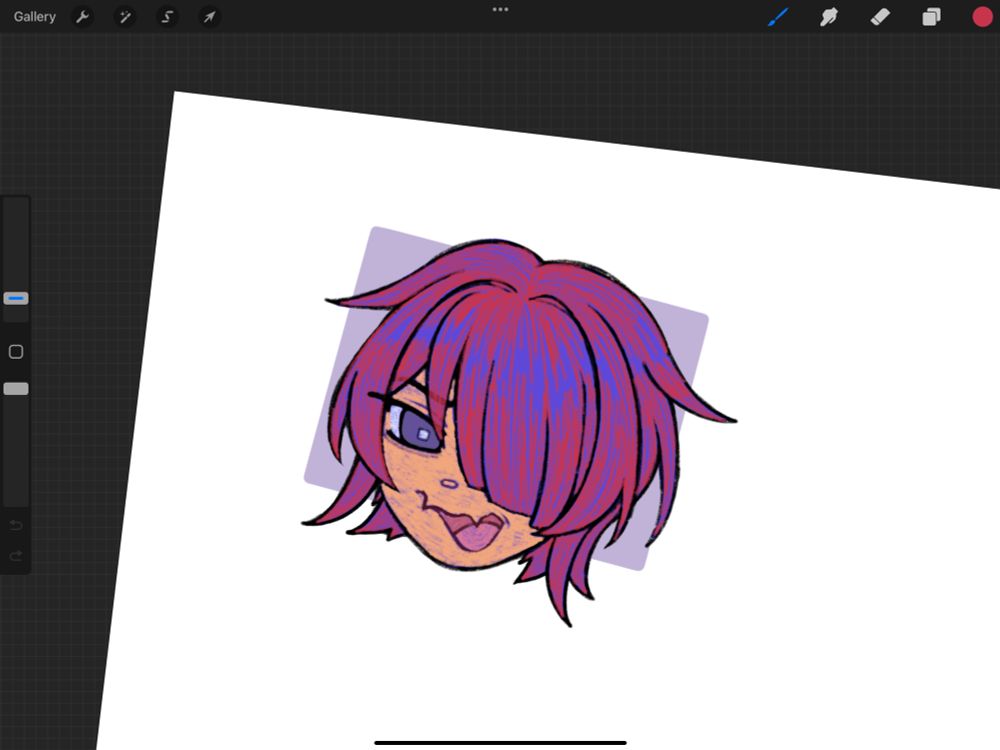Tap the Undo arrow in sidebar
Screen dimensions: 1000x750
point(15,525)
